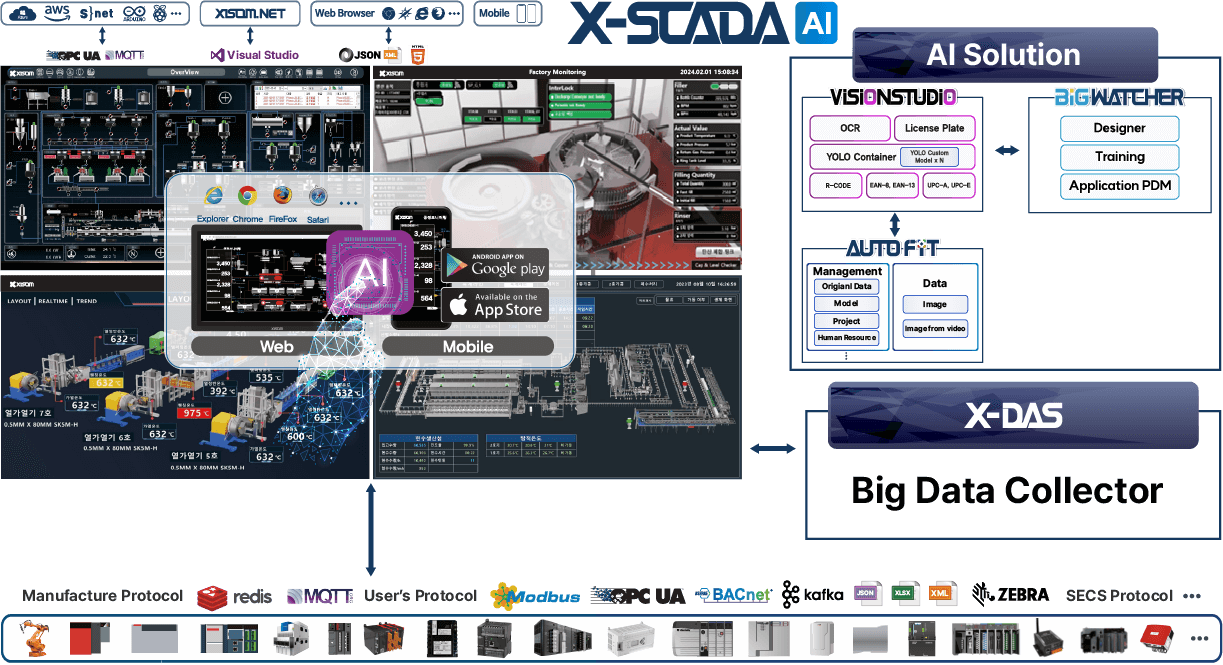Select Application PDM in BigWatcher

1119,185
